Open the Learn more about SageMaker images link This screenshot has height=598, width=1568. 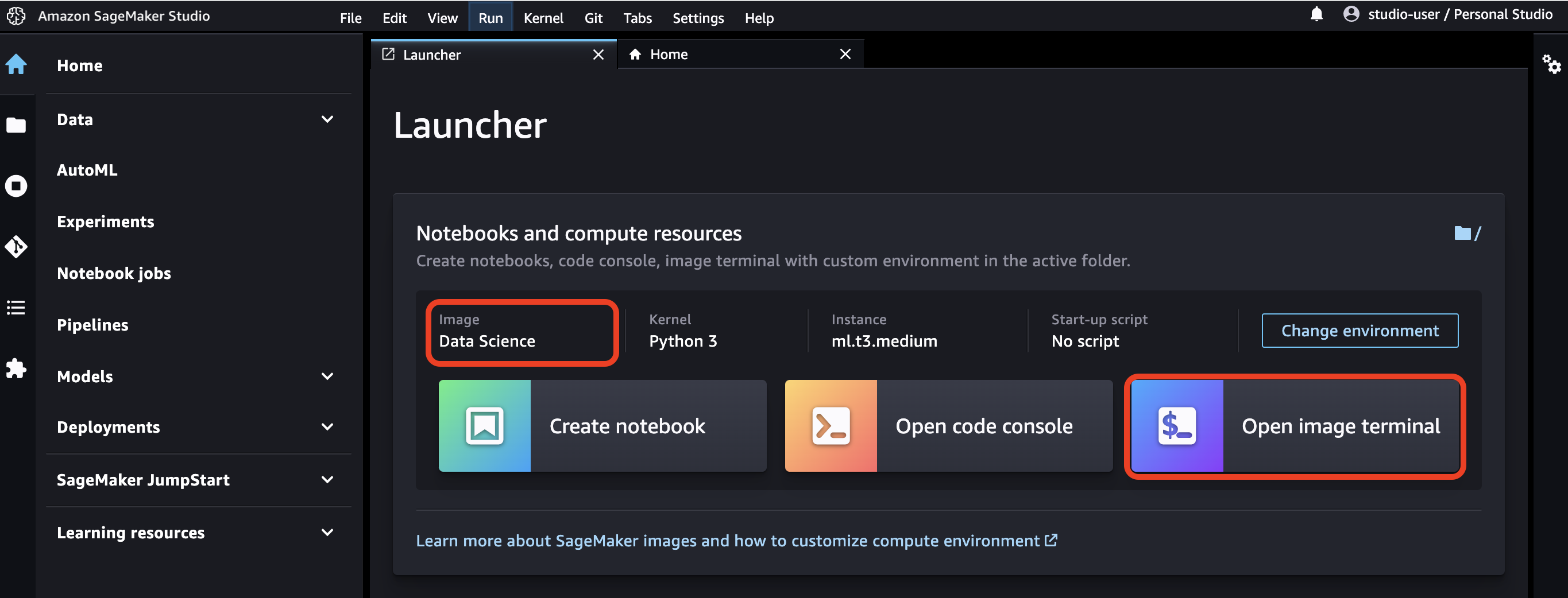coord(736,541)
